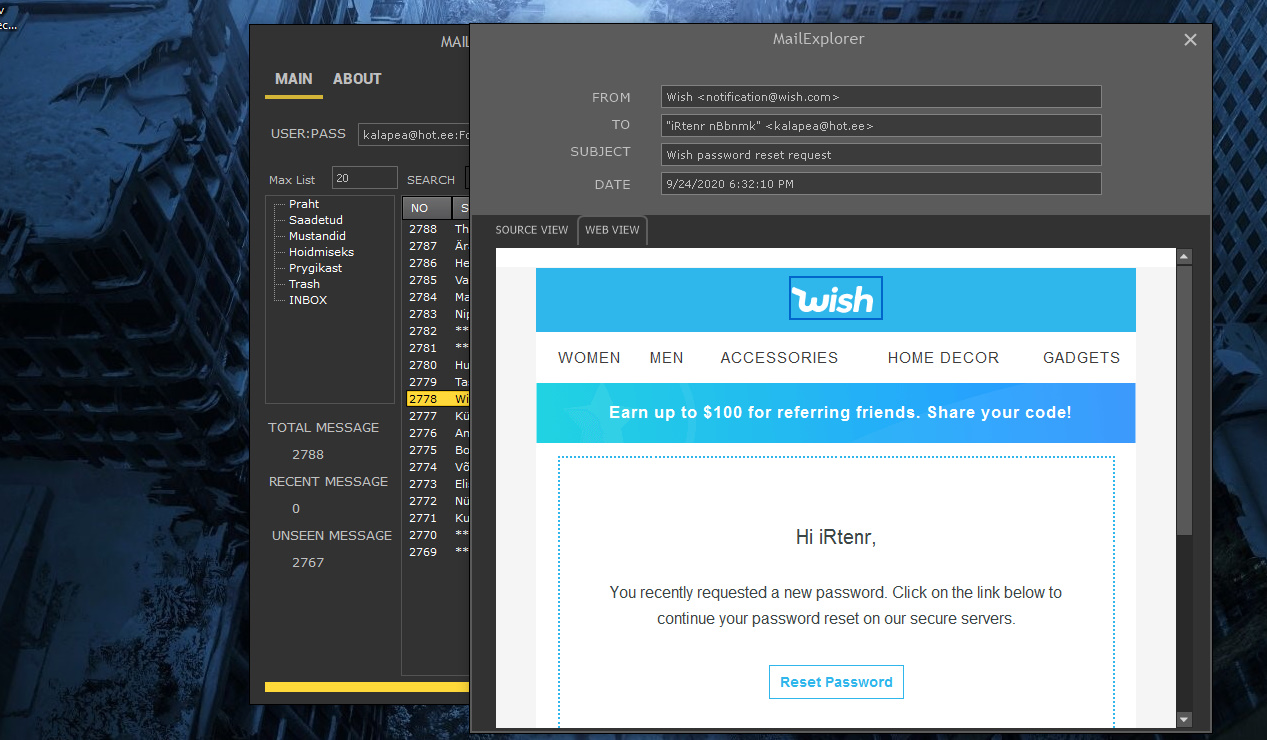Viewport: 1267px width, 740px height.
Task: Click the UNSEEN MESSAGE count 2767
Action: tap(308, 562)
